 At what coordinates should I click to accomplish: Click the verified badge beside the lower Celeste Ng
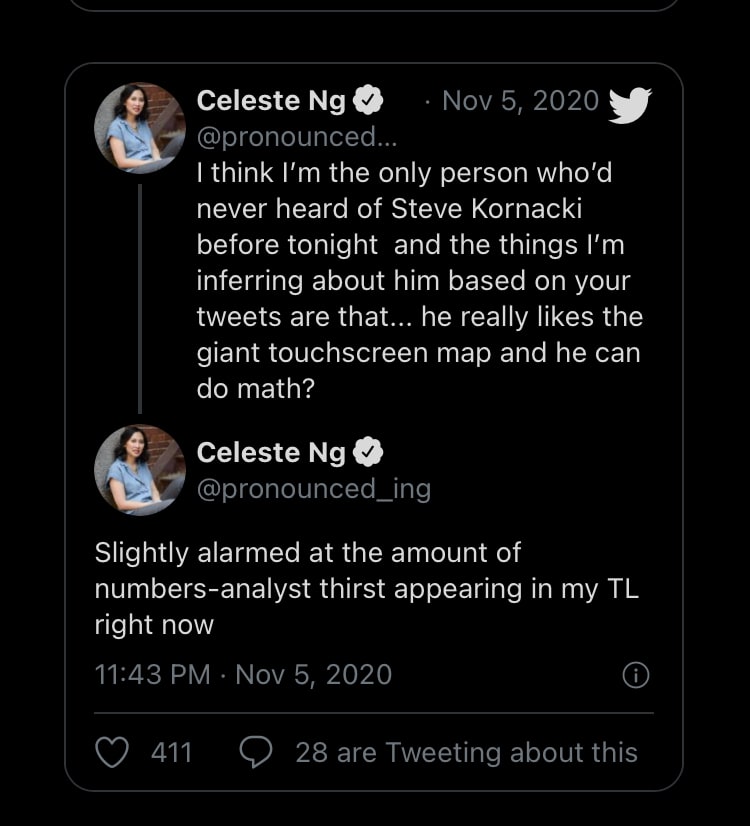(x=370, y=453)
